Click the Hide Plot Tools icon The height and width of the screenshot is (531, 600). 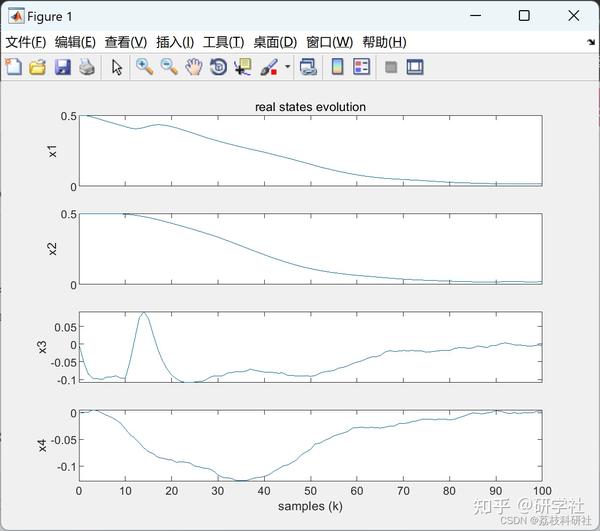click(x=391, y=67)
